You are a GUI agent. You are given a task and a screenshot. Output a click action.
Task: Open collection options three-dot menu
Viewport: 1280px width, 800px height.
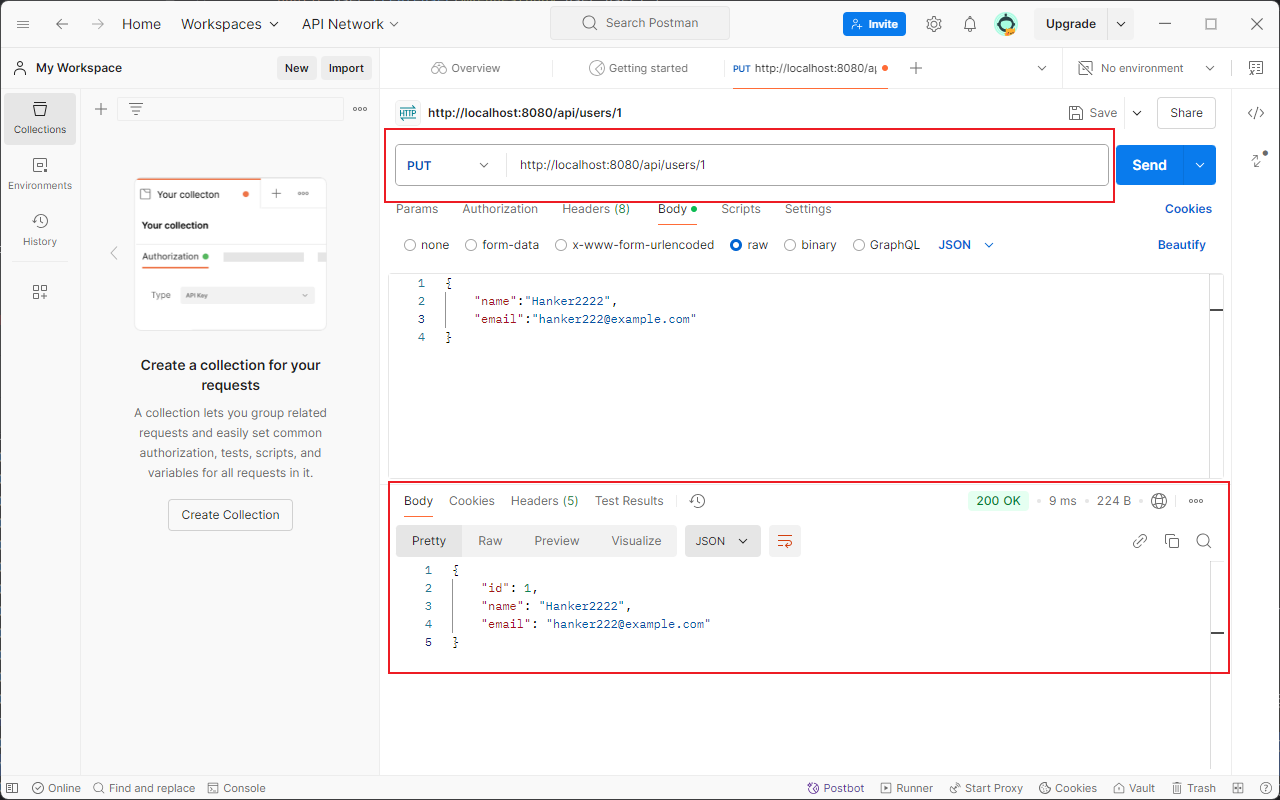click(x=360, y=109)
